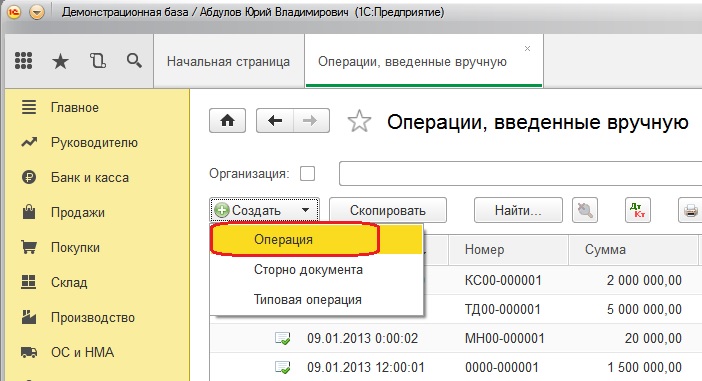Screen dimensions: 702x381
Task: Open the 1C main menu dropdown arrow
Action: click(x=37, y=12)
